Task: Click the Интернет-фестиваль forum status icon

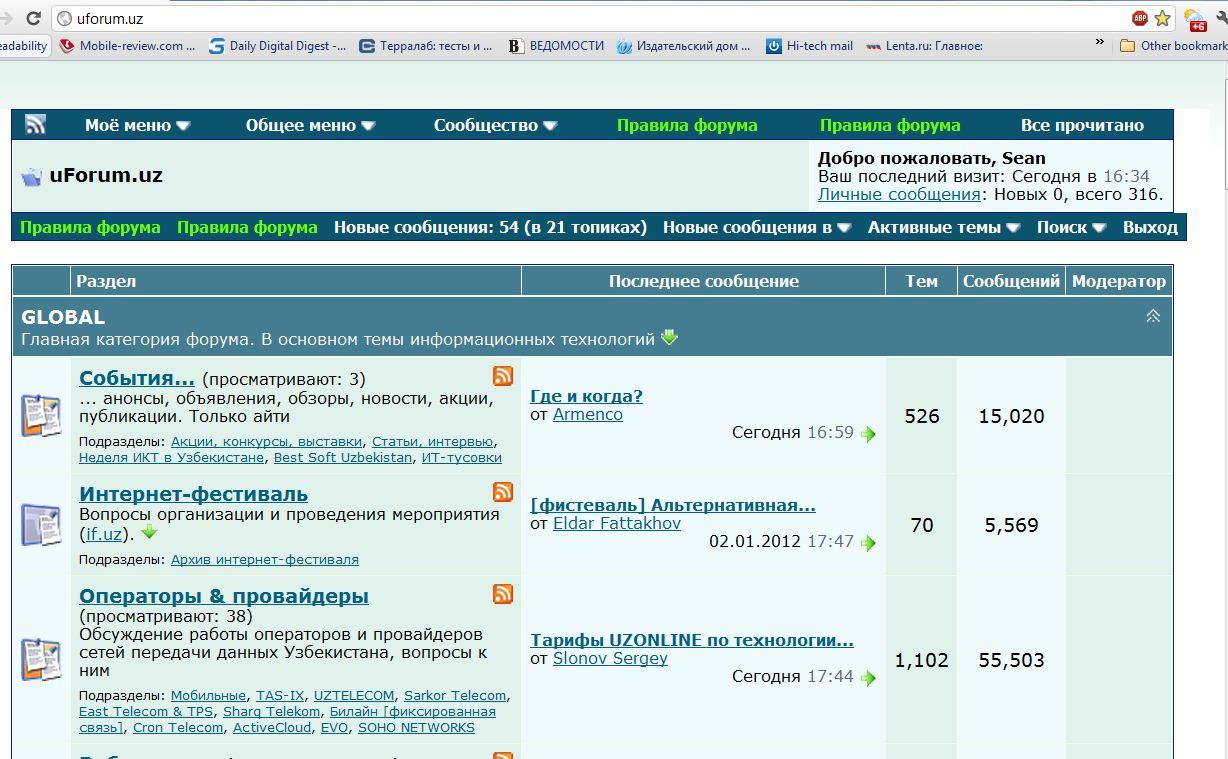Action: coord(41,525)
